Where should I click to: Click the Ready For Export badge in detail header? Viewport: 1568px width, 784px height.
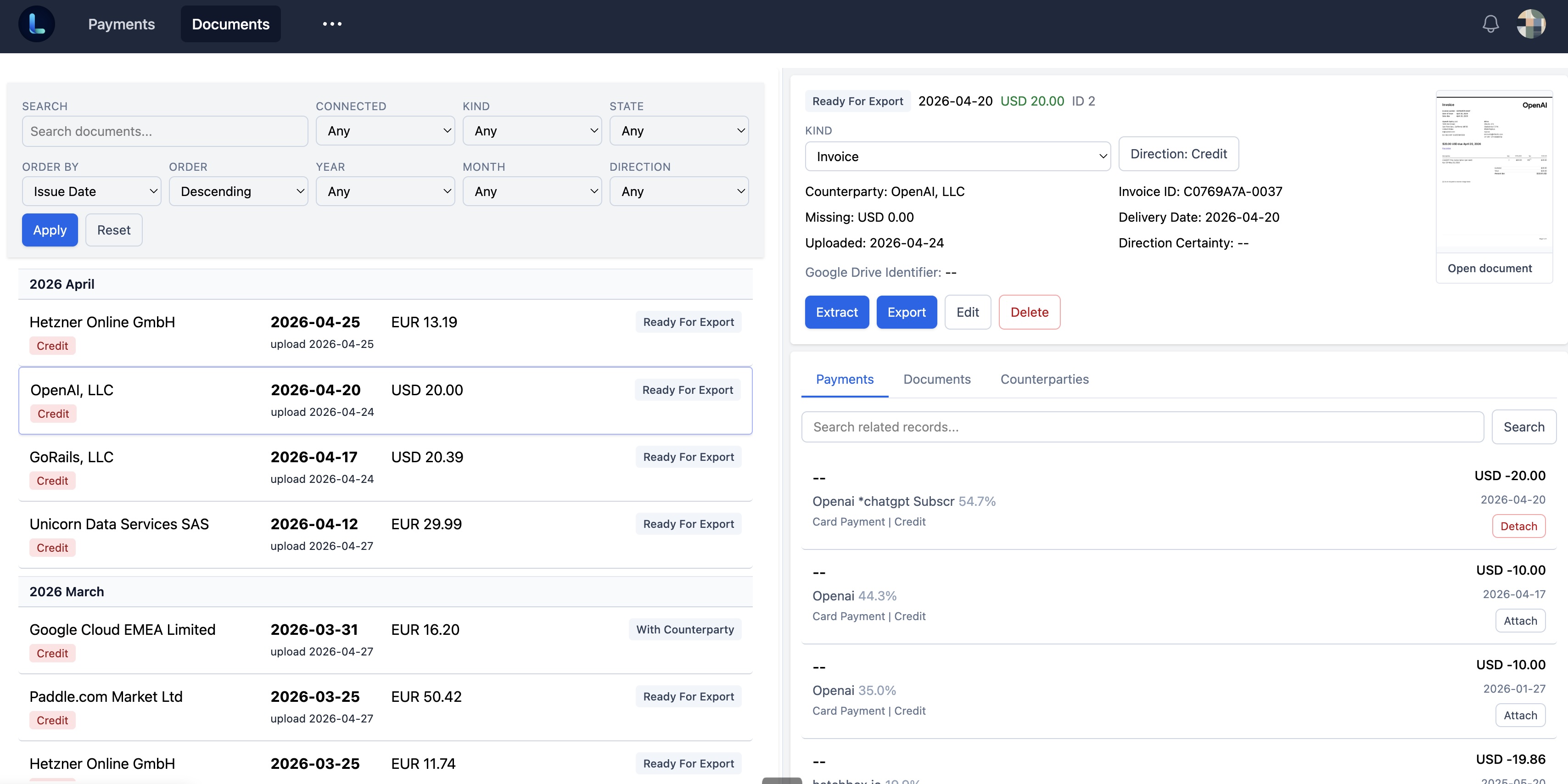[857, 101]
